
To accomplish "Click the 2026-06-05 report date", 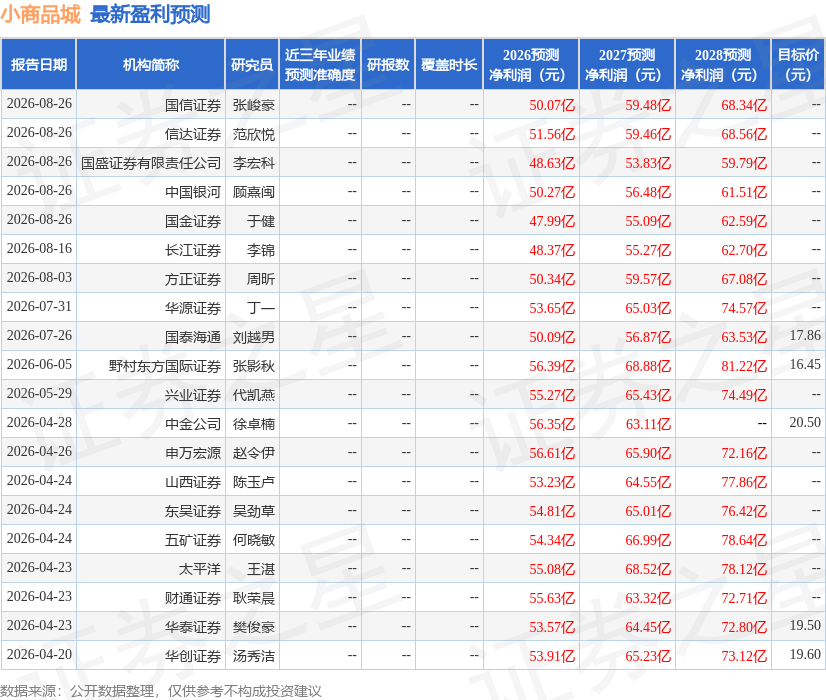I will (39, 364).
